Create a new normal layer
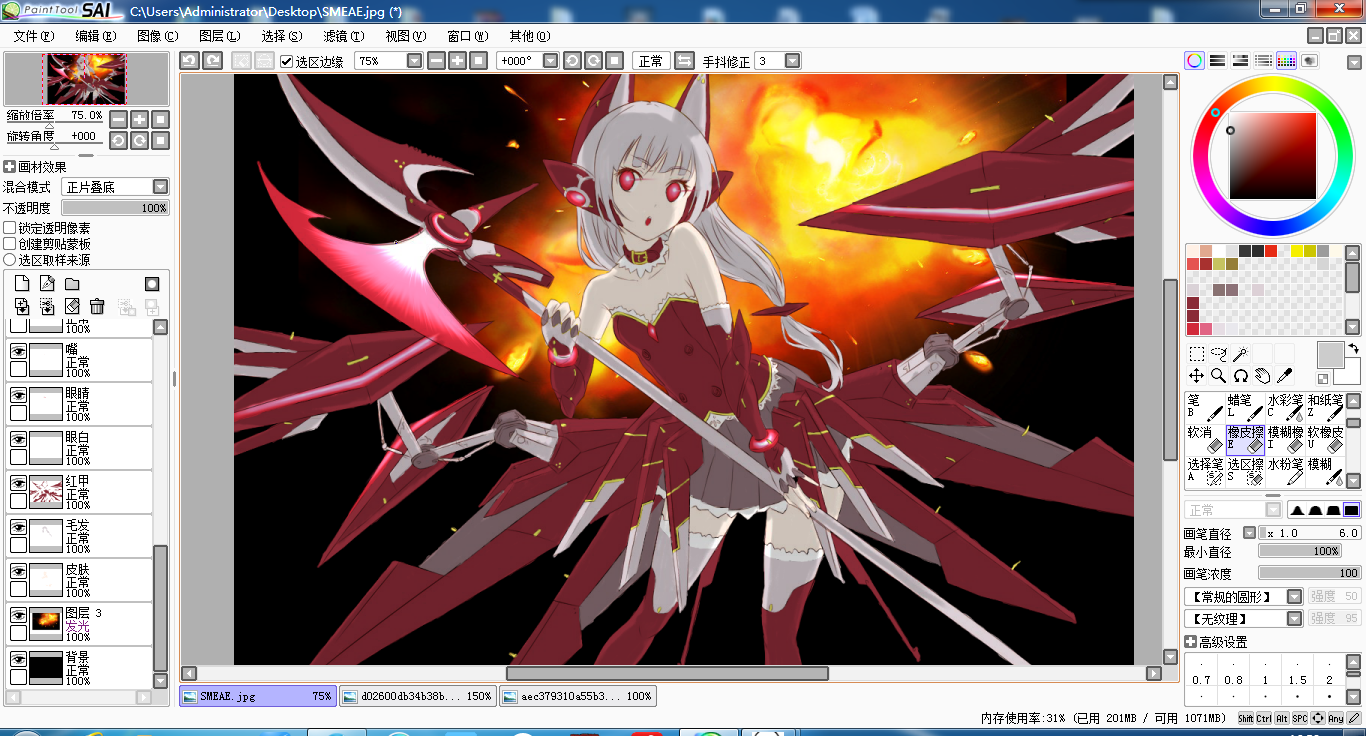Viewport: 1366px width, 736px height. pos(22,284)
